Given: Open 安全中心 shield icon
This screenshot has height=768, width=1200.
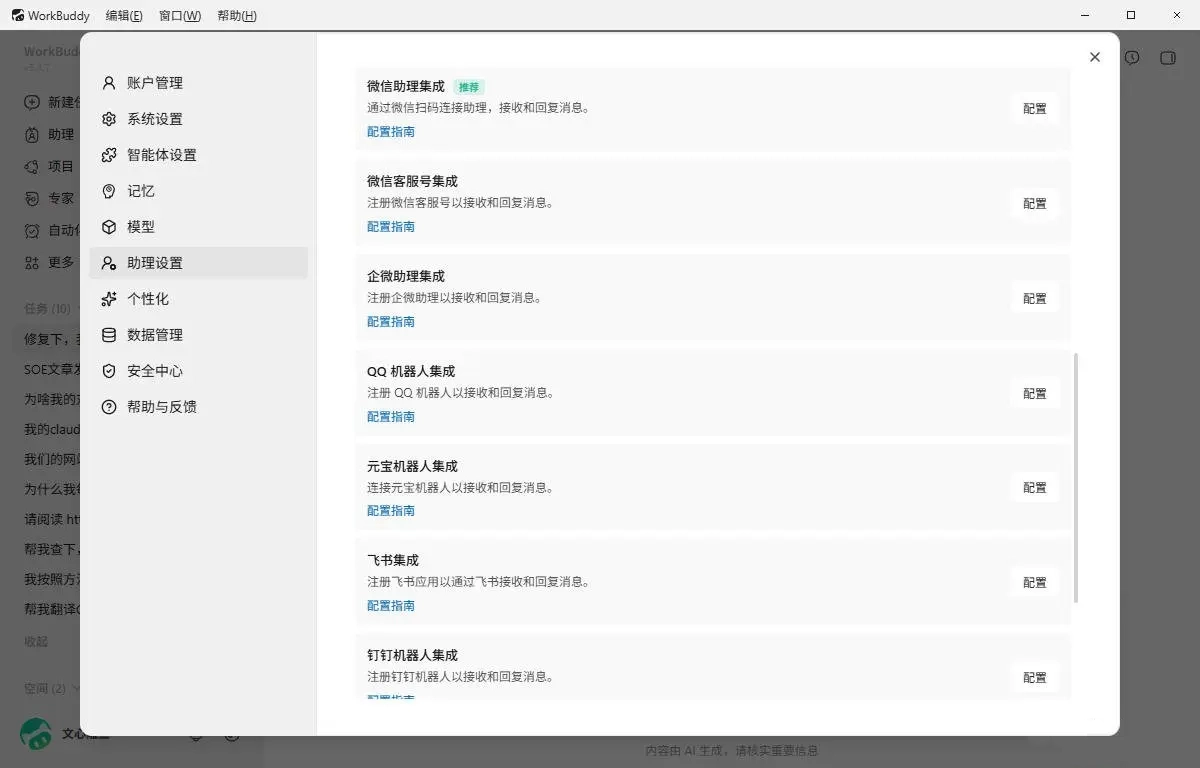Looking at the screenshot, I should pos(109,371).
